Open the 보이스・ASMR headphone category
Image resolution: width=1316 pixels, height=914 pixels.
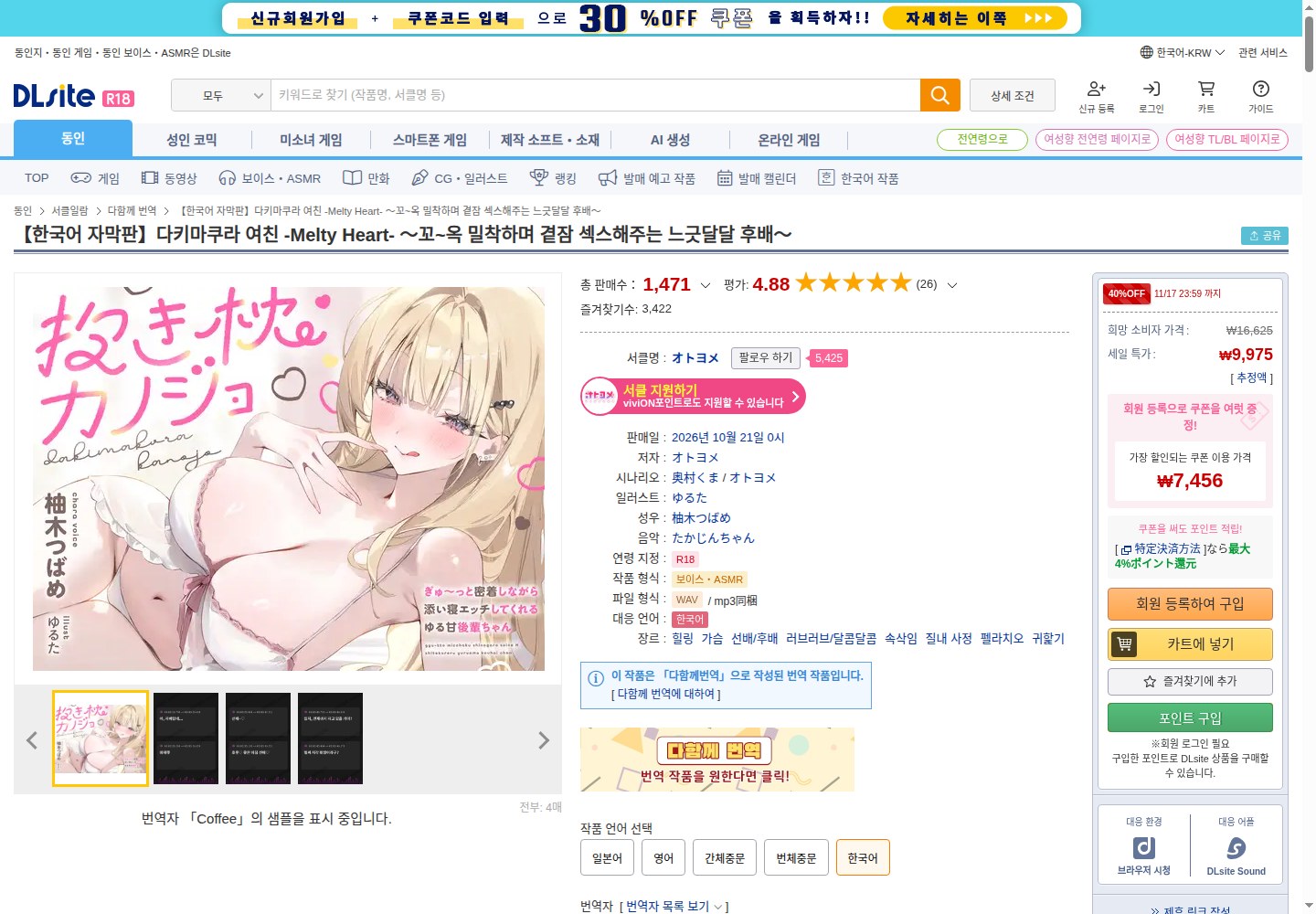tap(270, 178)
